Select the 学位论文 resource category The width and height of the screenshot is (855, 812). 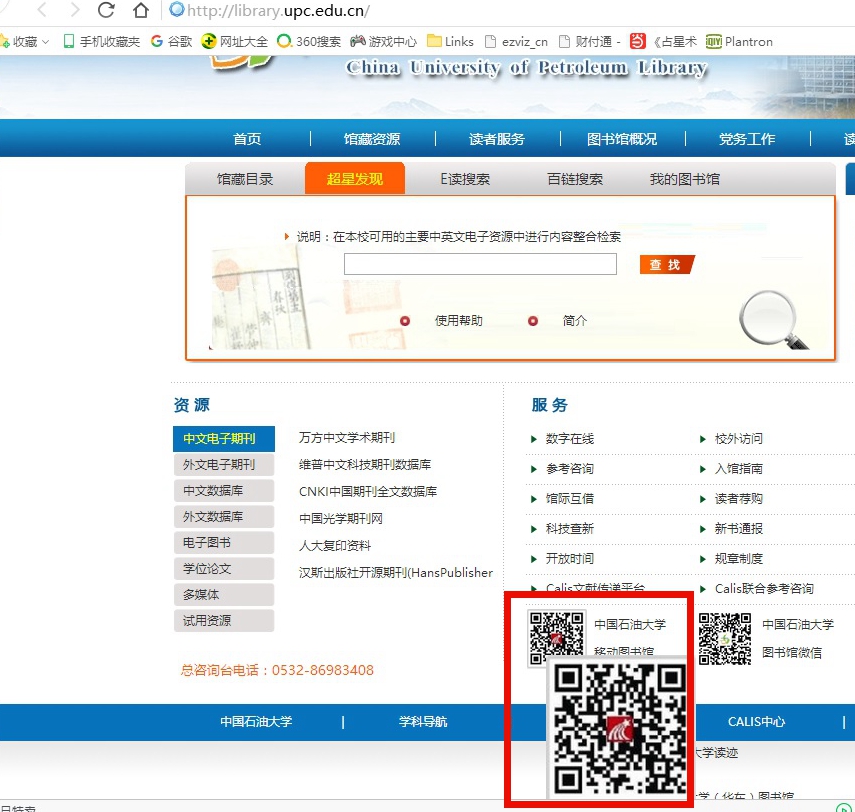point(224,569)
